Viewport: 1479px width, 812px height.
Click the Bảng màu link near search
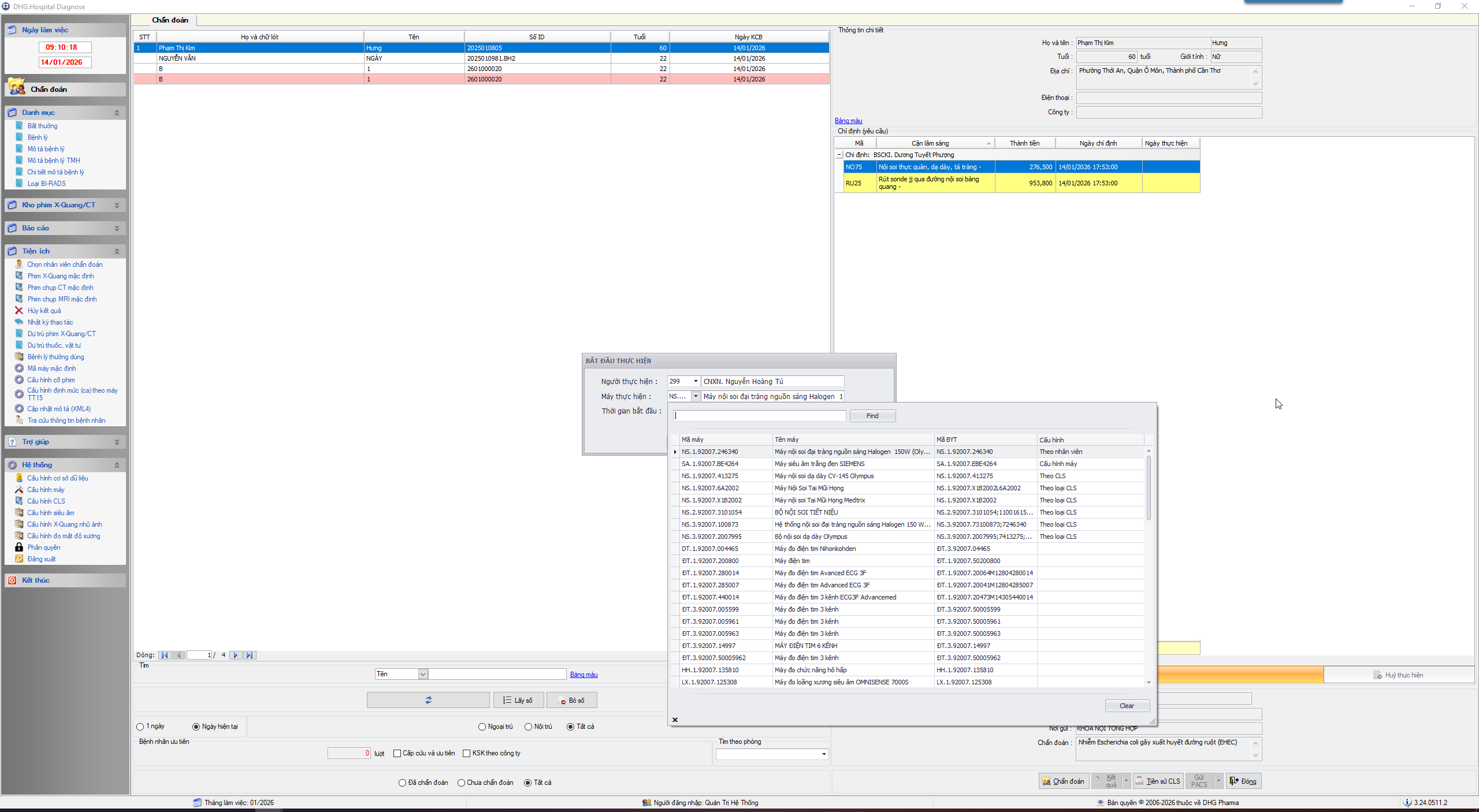584,675
